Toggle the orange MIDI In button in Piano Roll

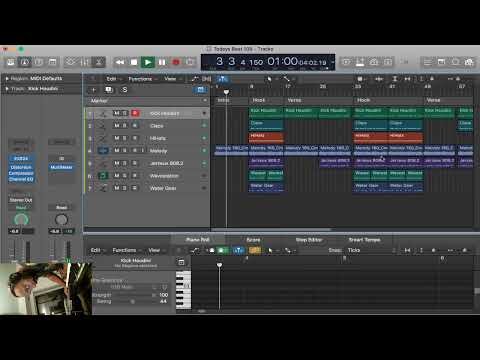(255, 250)
